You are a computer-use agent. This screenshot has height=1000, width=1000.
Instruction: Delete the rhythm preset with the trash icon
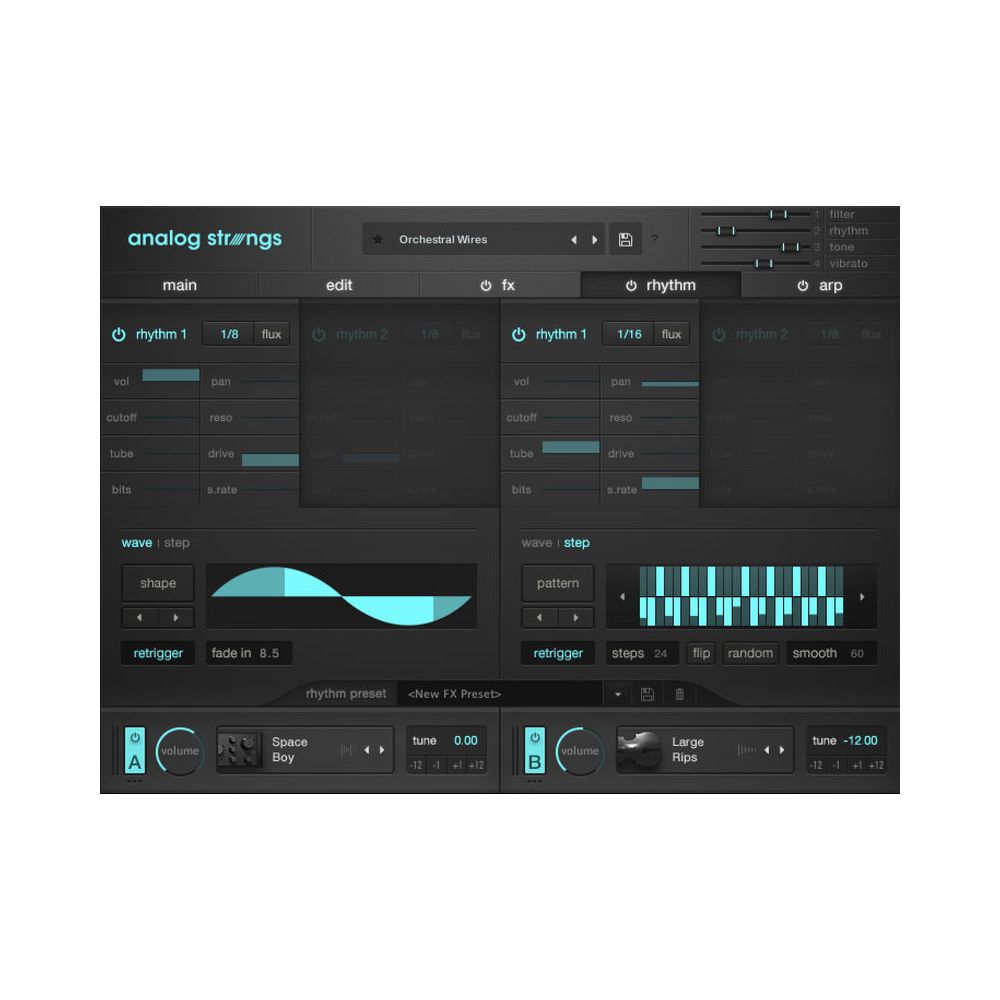click(x=681, y=693)
